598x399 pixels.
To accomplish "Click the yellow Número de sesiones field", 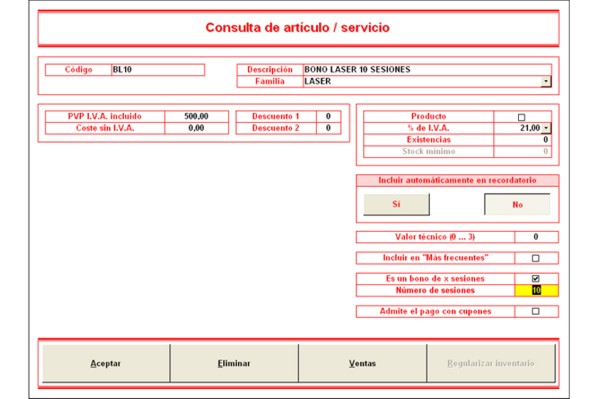I will pos(536,291).
